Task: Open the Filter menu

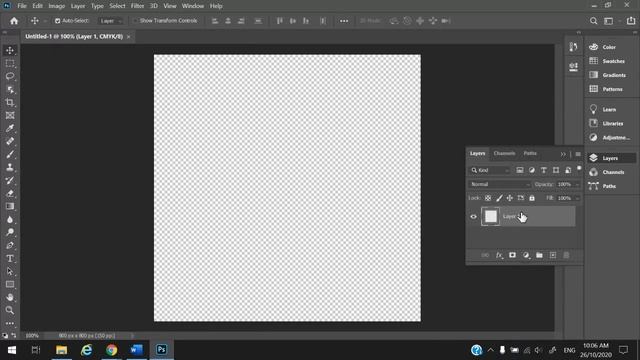Action: 137,6
